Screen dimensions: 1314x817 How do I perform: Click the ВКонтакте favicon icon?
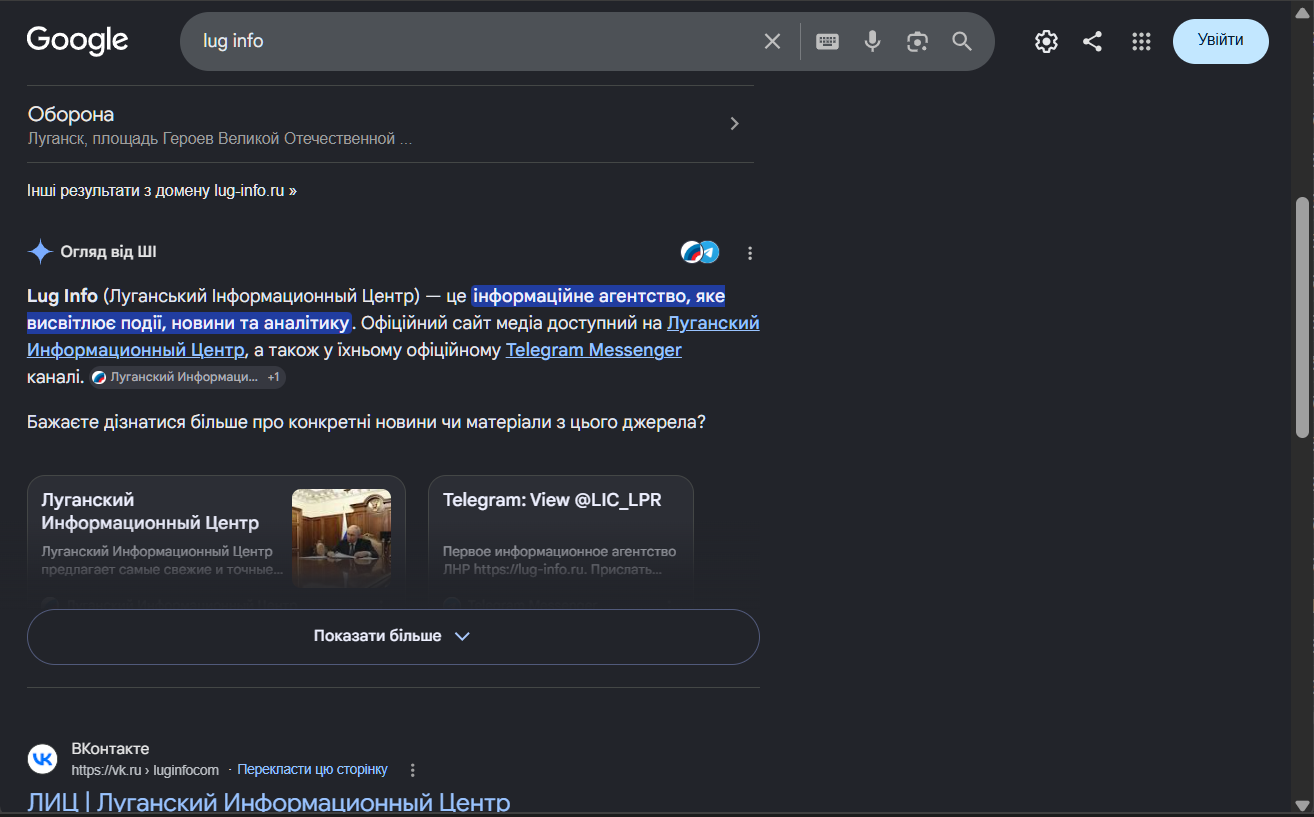43,759
